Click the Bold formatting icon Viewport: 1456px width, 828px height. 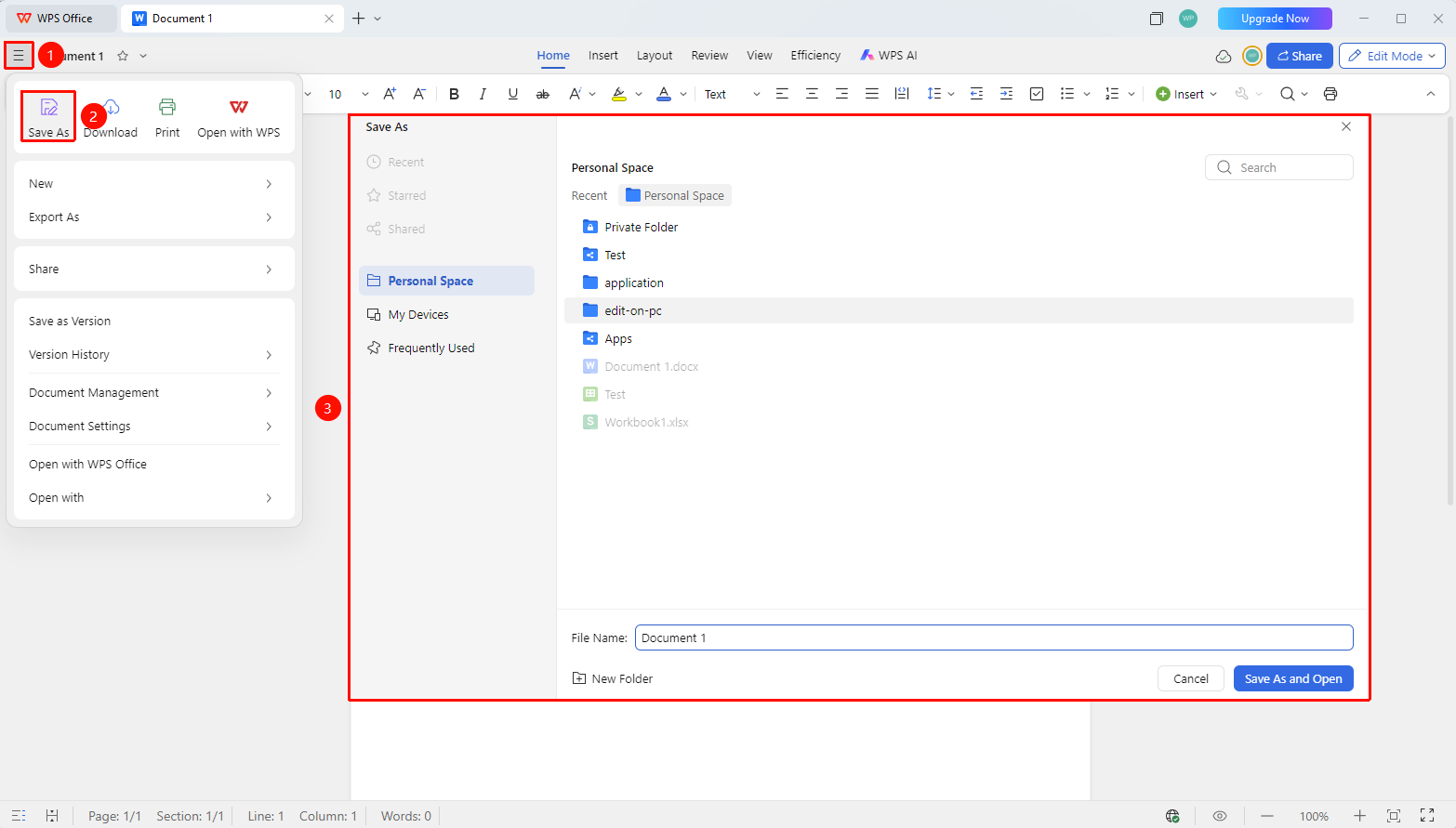point(454,94)
